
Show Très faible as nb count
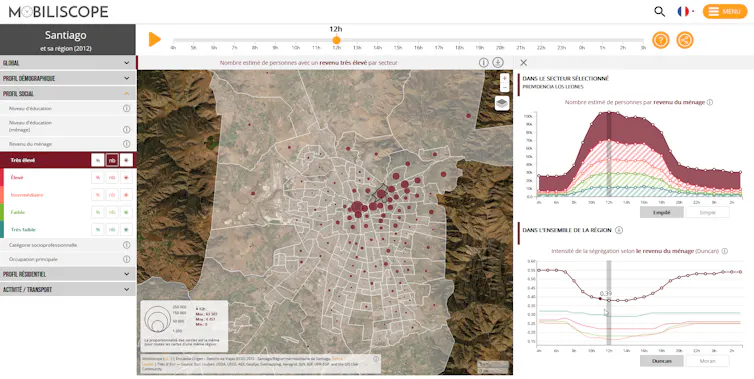coord(112,229)
